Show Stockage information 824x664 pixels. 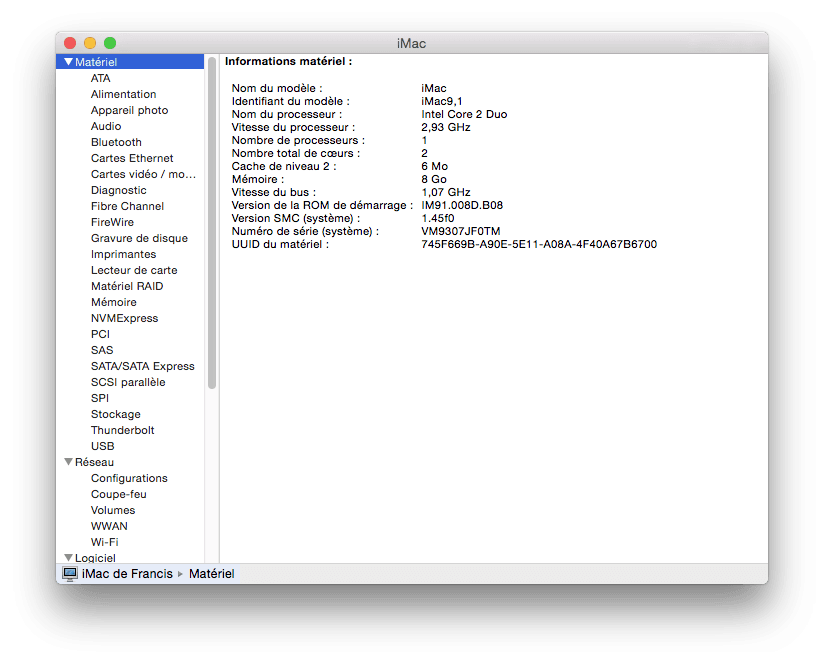(x=116, y=414)
